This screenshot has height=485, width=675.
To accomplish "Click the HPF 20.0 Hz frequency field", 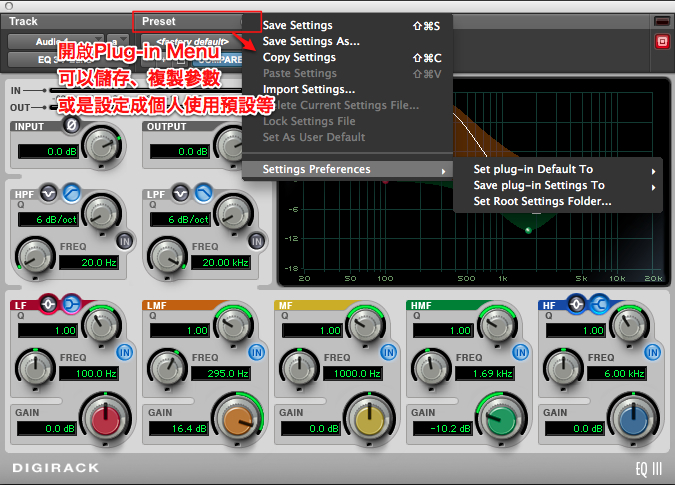I will (x=88, y=263).
